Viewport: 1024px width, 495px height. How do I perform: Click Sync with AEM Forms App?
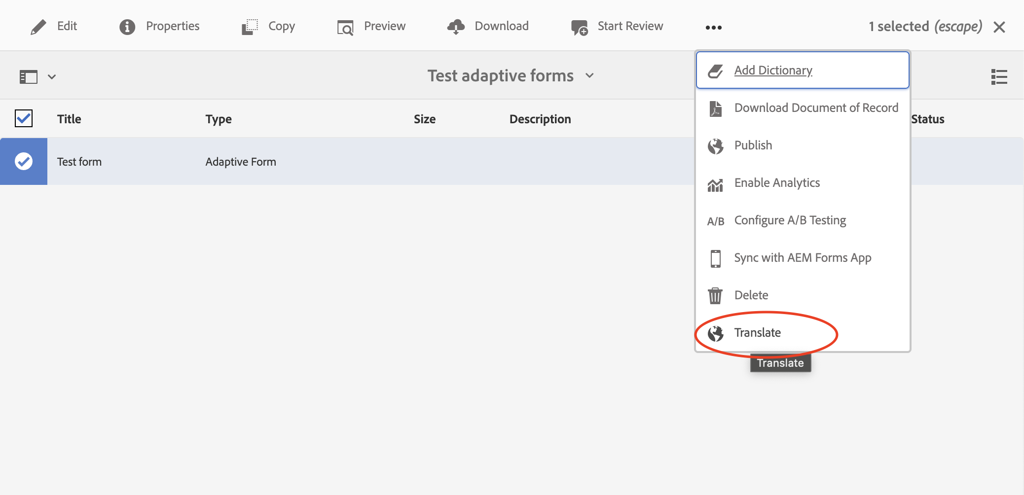point(802,258)
